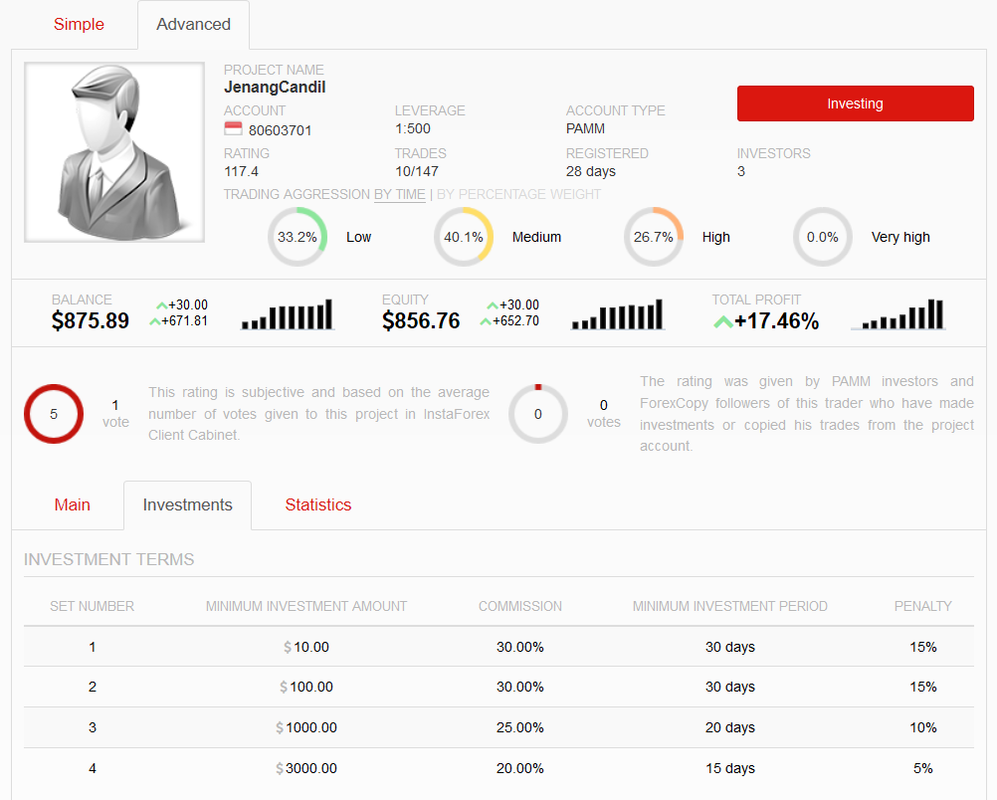Click the 10% penalty cell

tap(923, 728)
